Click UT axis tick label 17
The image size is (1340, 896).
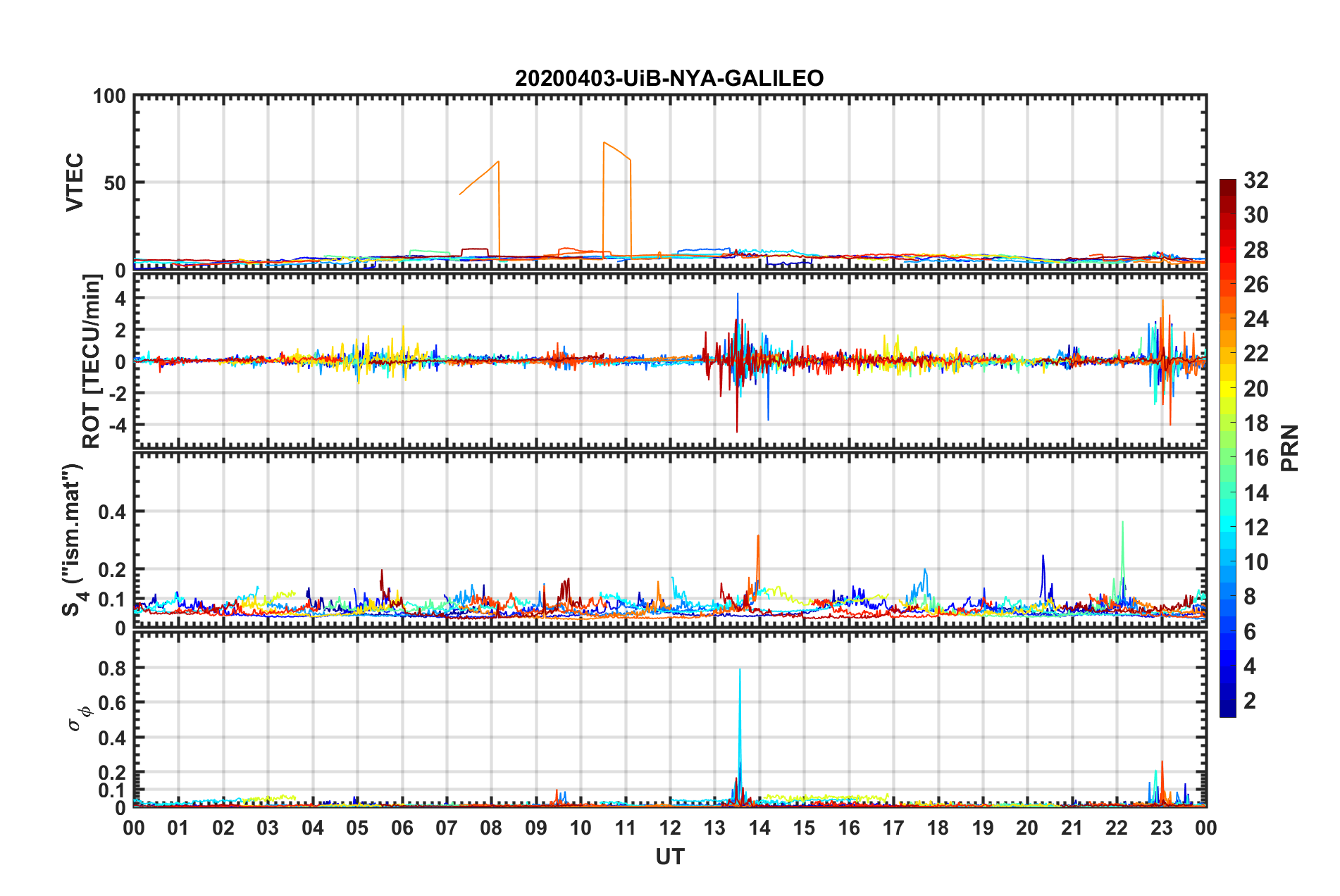pyautogui.click(x=893, y=828)
